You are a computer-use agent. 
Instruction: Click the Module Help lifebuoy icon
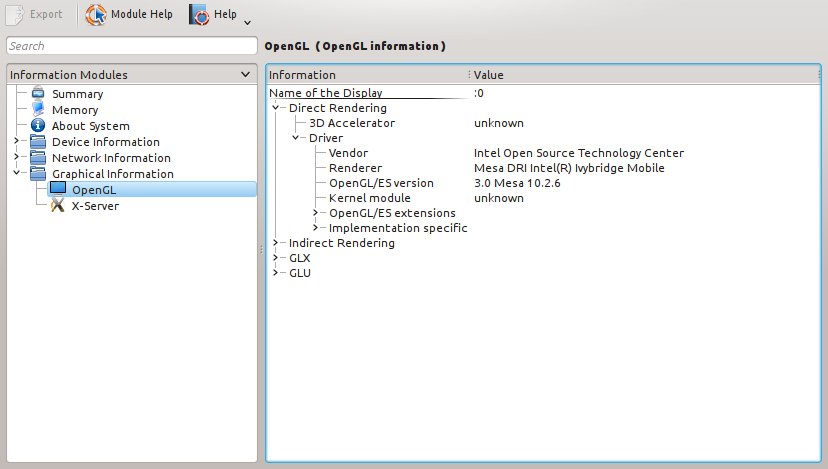pyautogui.click(x=97, y=15)
